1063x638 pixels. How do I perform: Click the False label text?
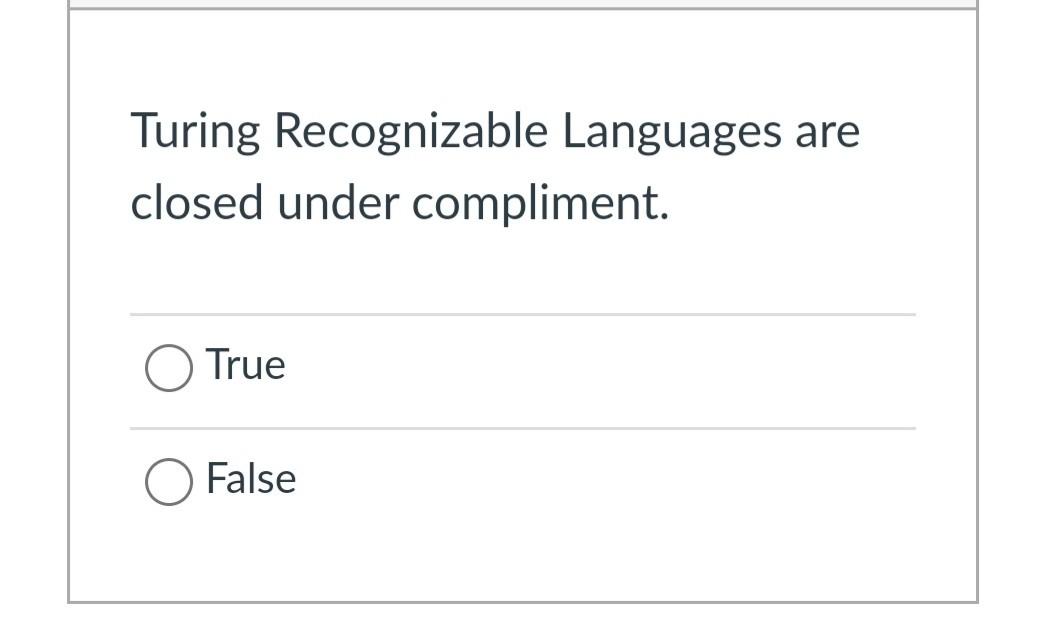point(250,478)
